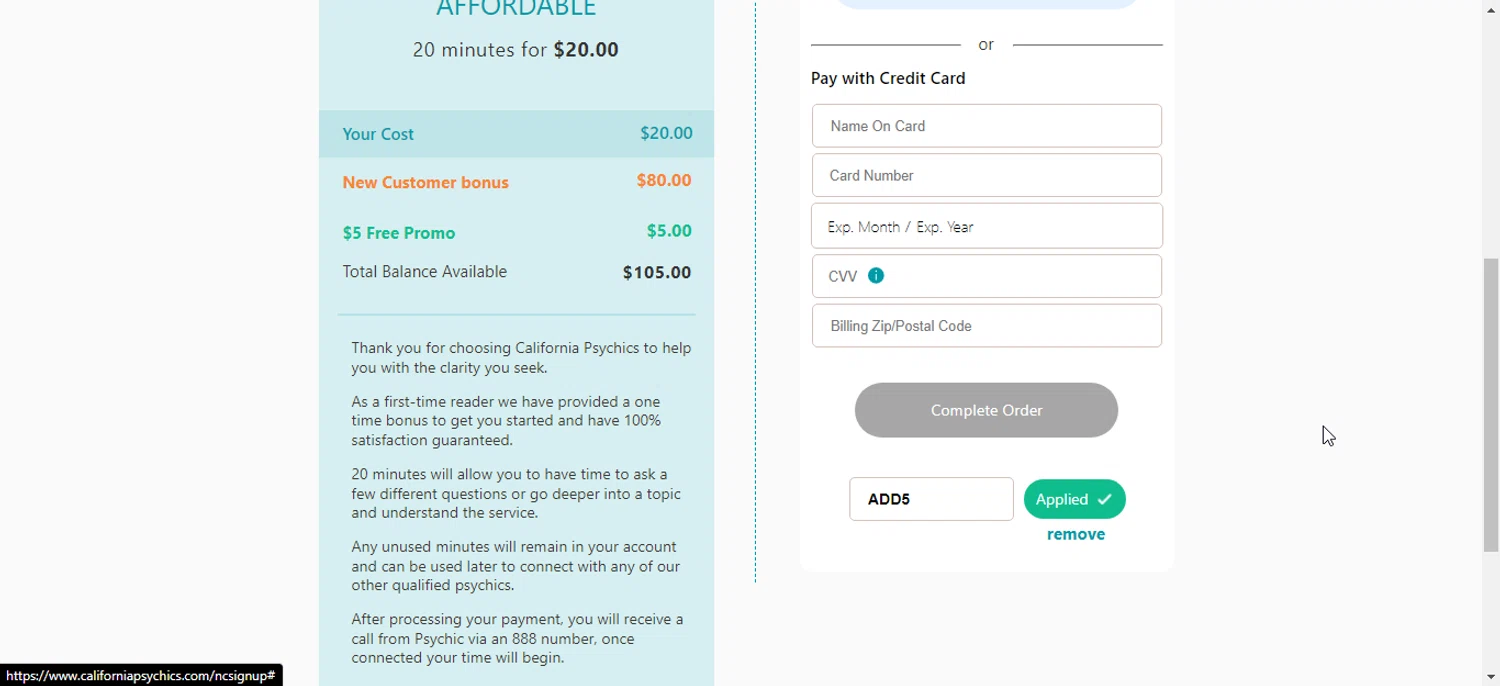Click the $80.00 bonus amount
The height and width of the screenshot is (686, 1500).
[664, 181]
